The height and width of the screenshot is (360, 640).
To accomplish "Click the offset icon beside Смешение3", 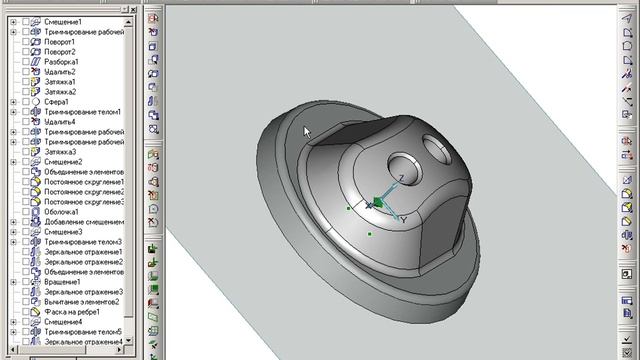I will coord(36,232).
